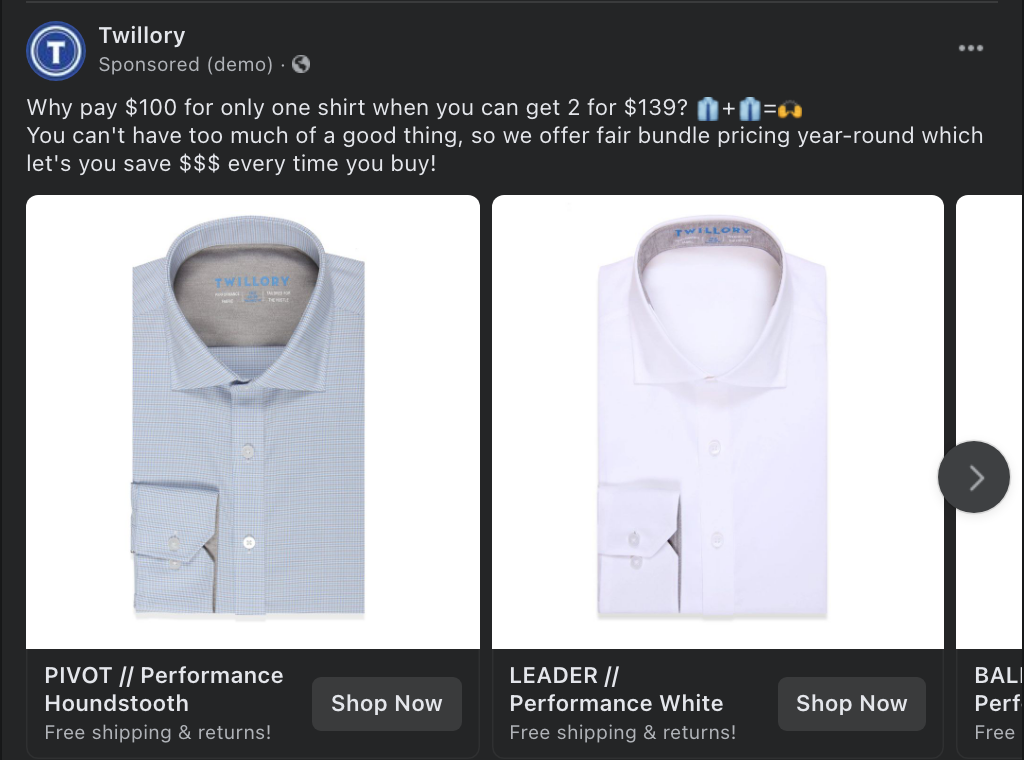Click the Twillory profile logo
The image size is (1024, 760).
click(x=56, y=50)
